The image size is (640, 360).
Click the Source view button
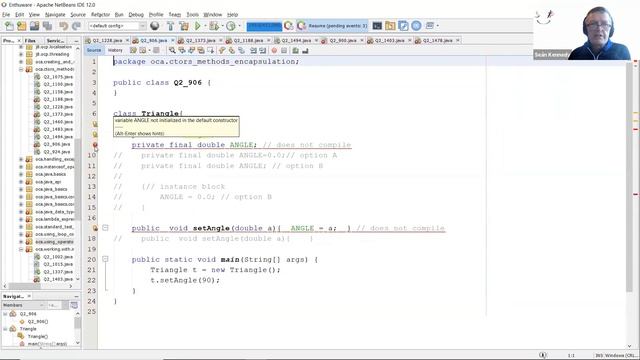pos(93,50)
